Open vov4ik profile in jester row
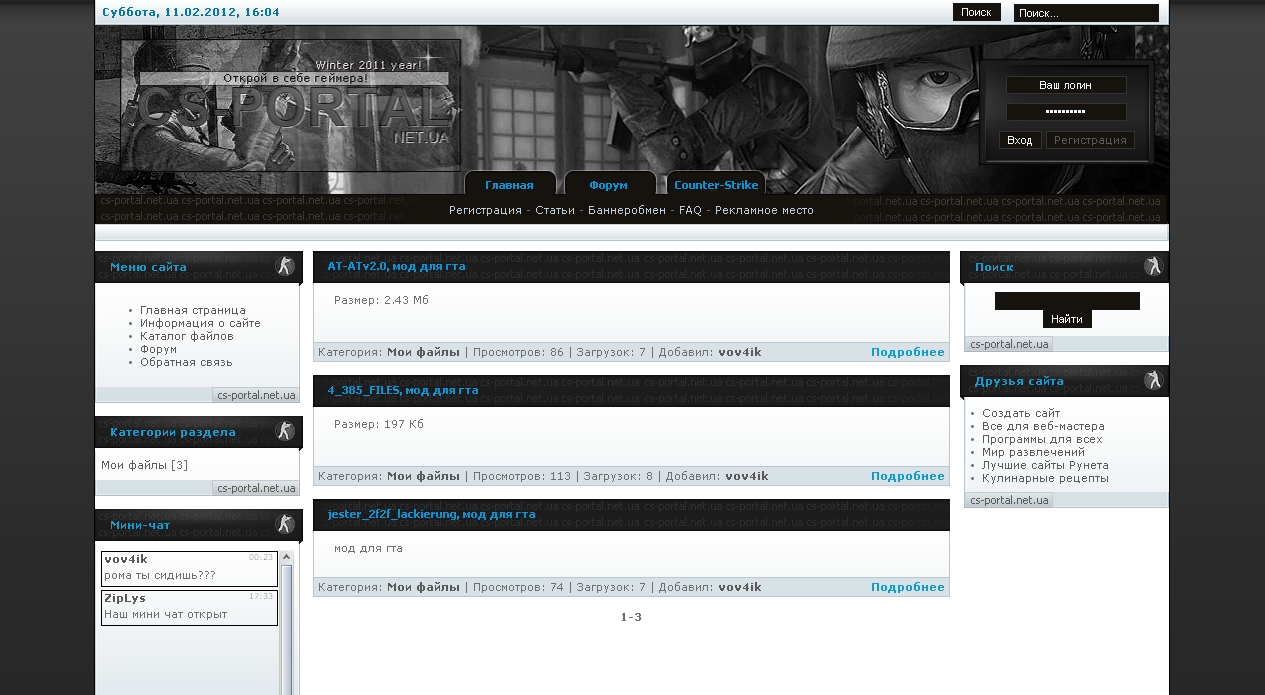The width and height of the screenshot is (1265, 695). click(x=740, y=587)
